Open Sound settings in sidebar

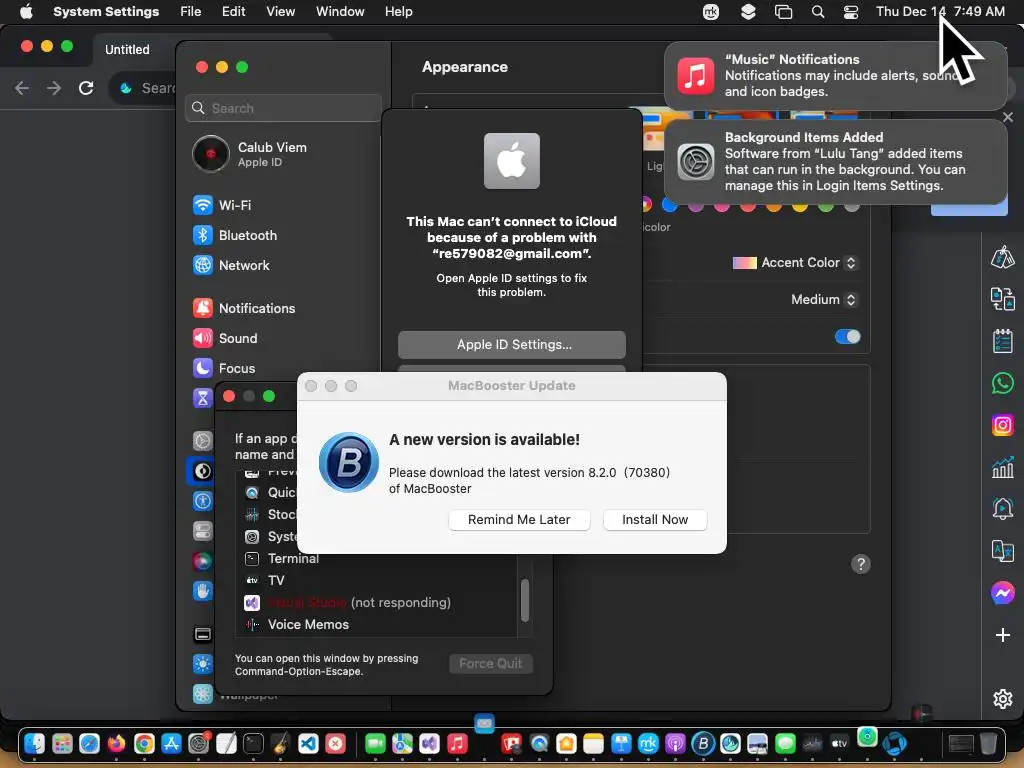coord(225,338)
